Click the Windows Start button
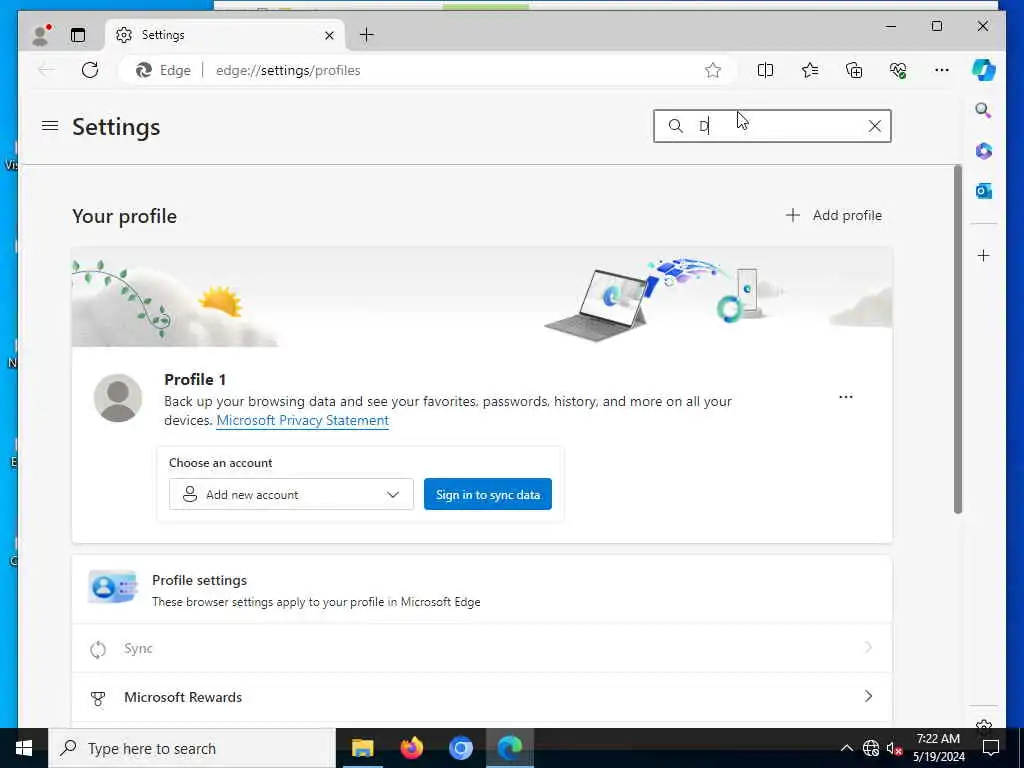The height and width of the screenshot is (768, 1024). pos(24,748)
